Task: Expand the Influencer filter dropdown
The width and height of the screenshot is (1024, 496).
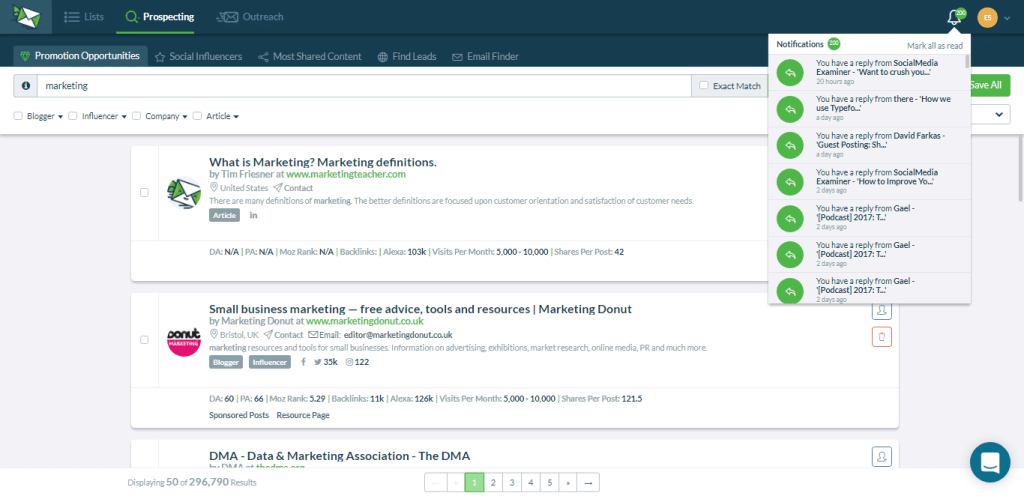Action: click(x=123, y=117)
